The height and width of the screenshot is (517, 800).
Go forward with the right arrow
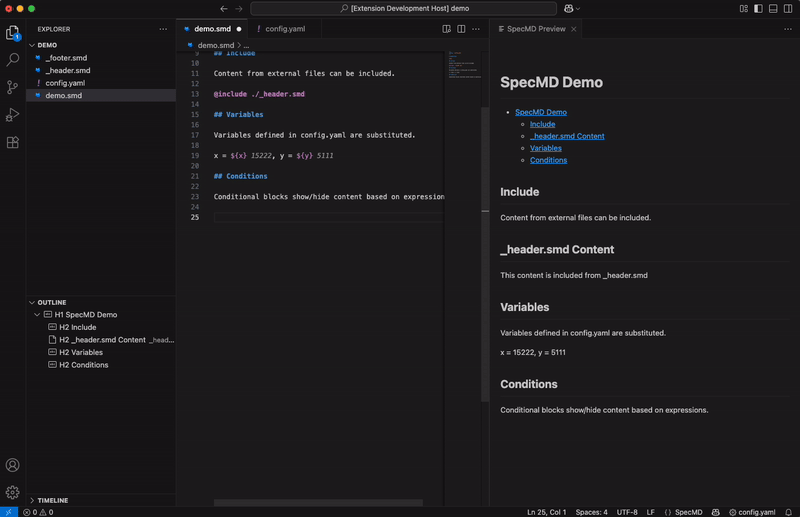click(239, 8)
